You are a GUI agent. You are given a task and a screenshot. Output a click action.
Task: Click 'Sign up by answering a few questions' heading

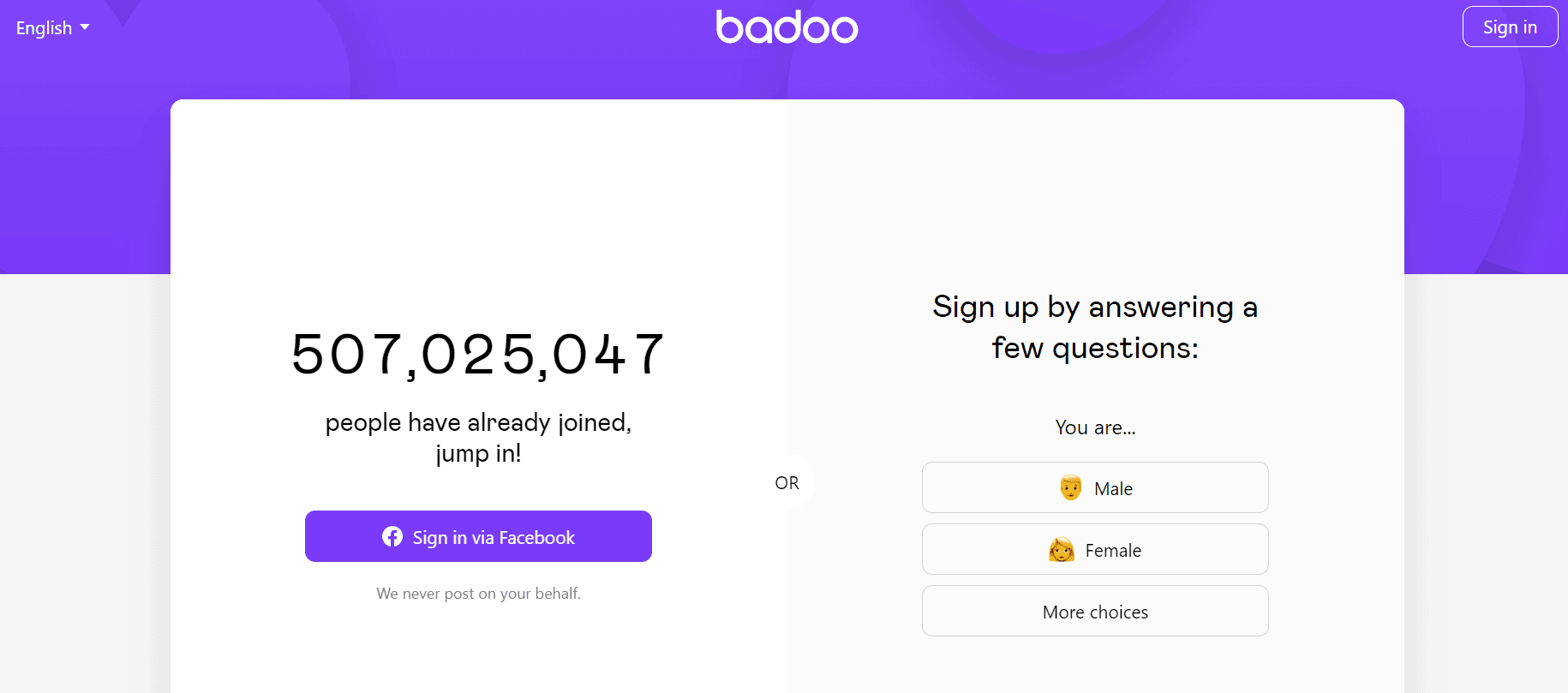(x=1095, y=327)
